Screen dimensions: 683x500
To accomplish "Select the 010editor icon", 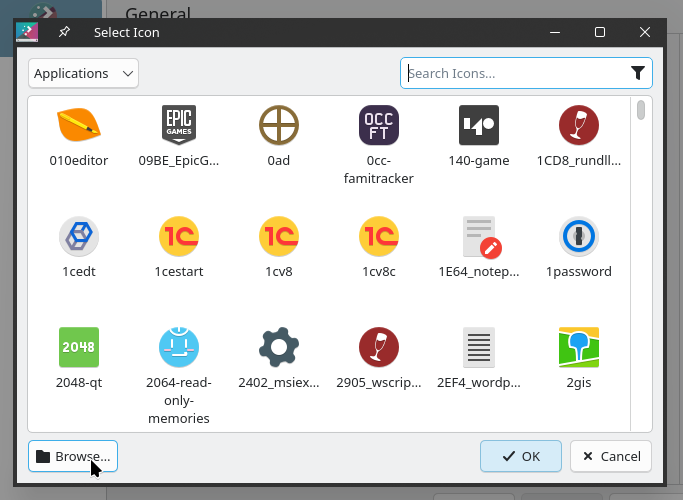I will point(79,125).
